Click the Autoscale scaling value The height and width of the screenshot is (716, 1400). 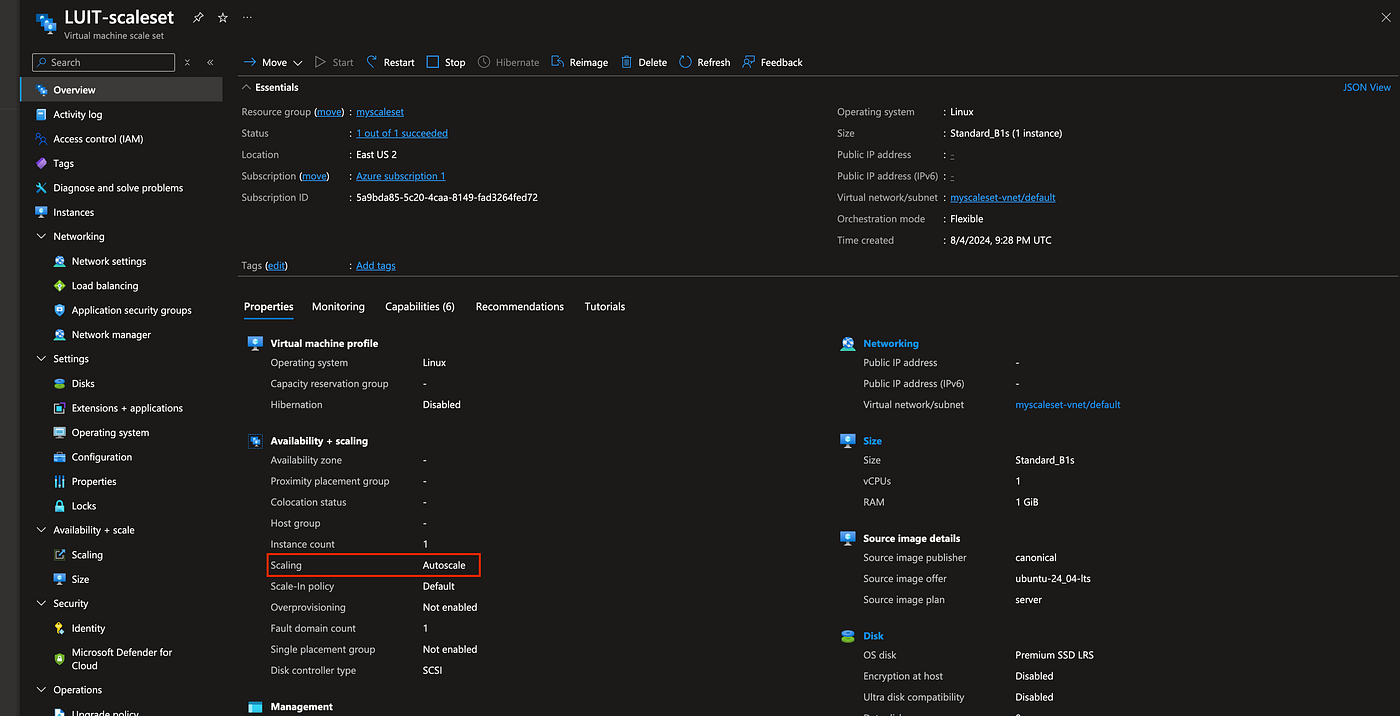pos(444,566)
